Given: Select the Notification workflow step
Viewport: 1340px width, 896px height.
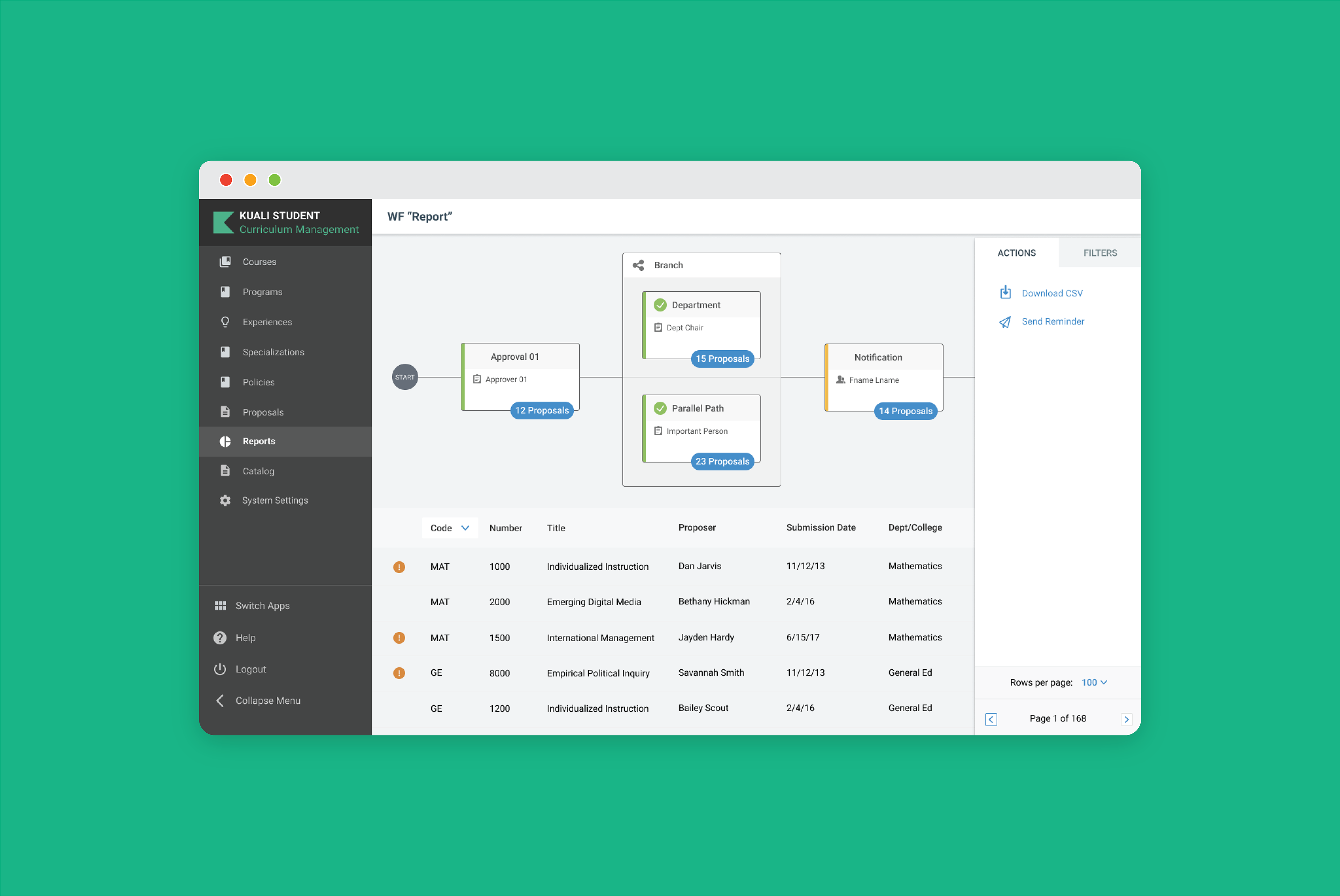Looking at the screenshot, I should (884, 377).
